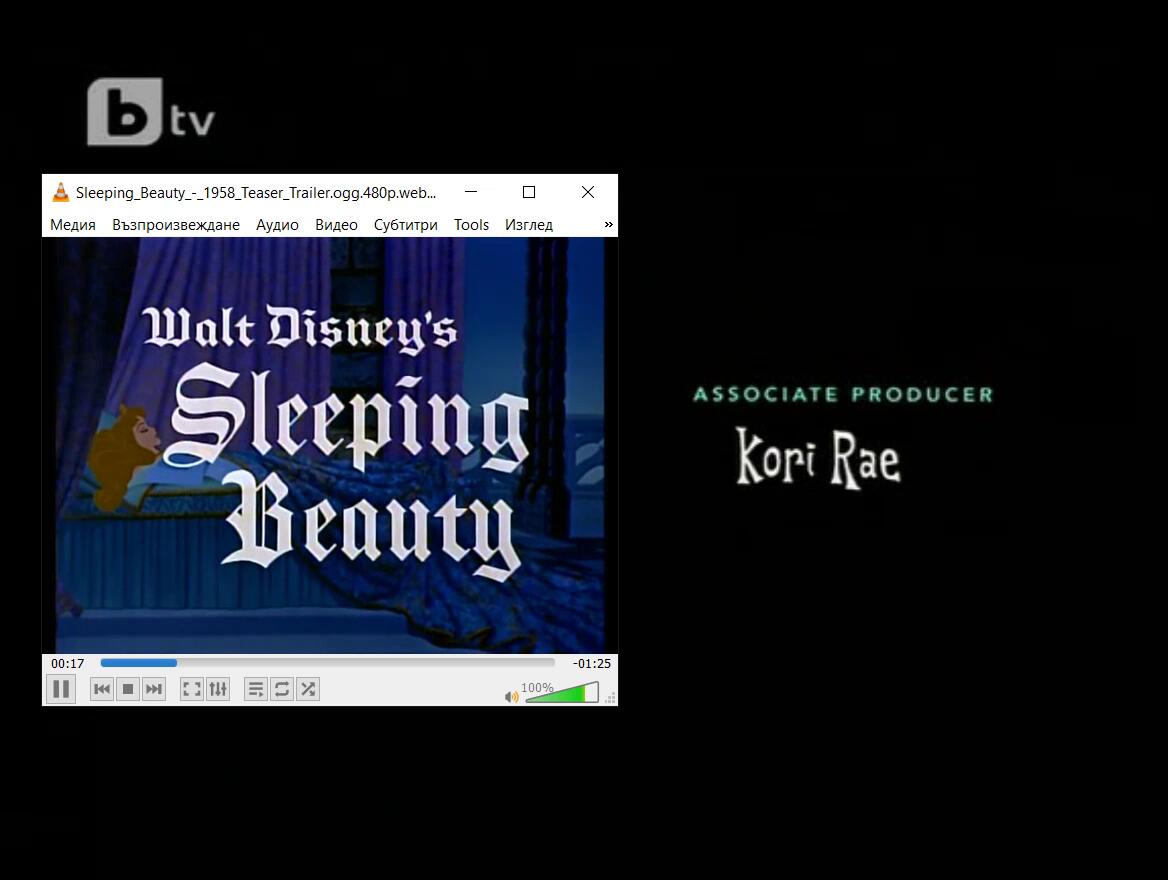This screenshot has height=880, width=1168.
Task: Open the Възпроизвеждане menu
Action: click(176, 225)
